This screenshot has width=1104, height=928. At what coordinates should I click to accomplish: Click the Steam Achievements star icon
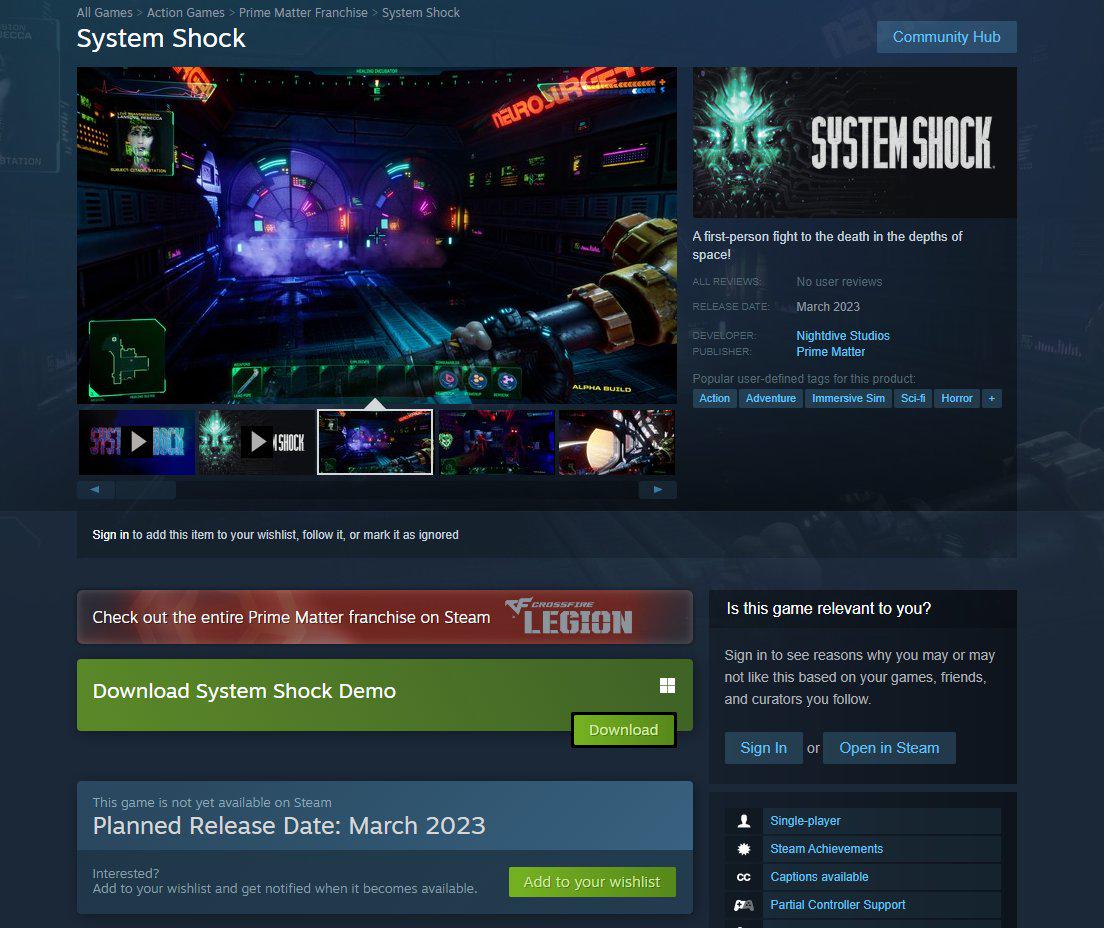click(744, 849)
